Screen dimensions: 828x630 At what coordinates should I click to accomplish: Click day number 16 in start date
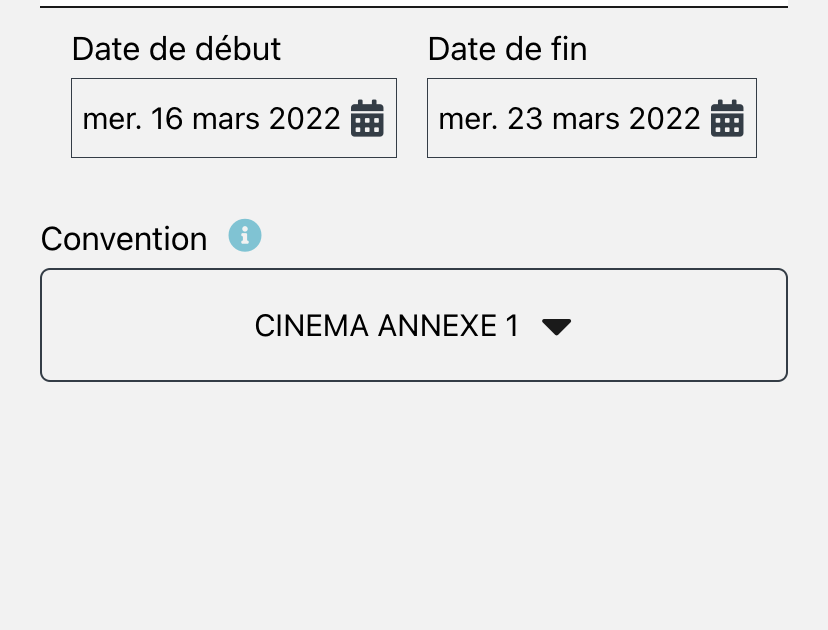[x=167, y=119]
